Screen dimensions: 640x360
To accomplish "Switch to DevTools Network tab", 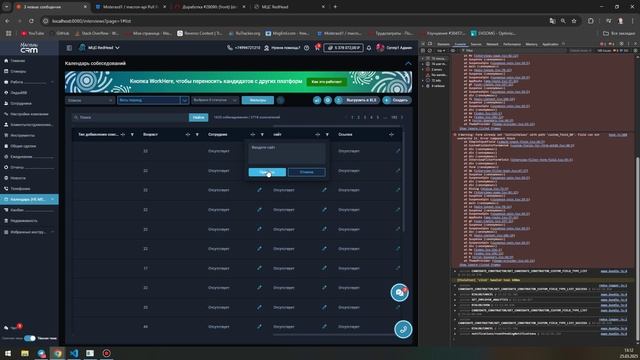I will 492,44.
